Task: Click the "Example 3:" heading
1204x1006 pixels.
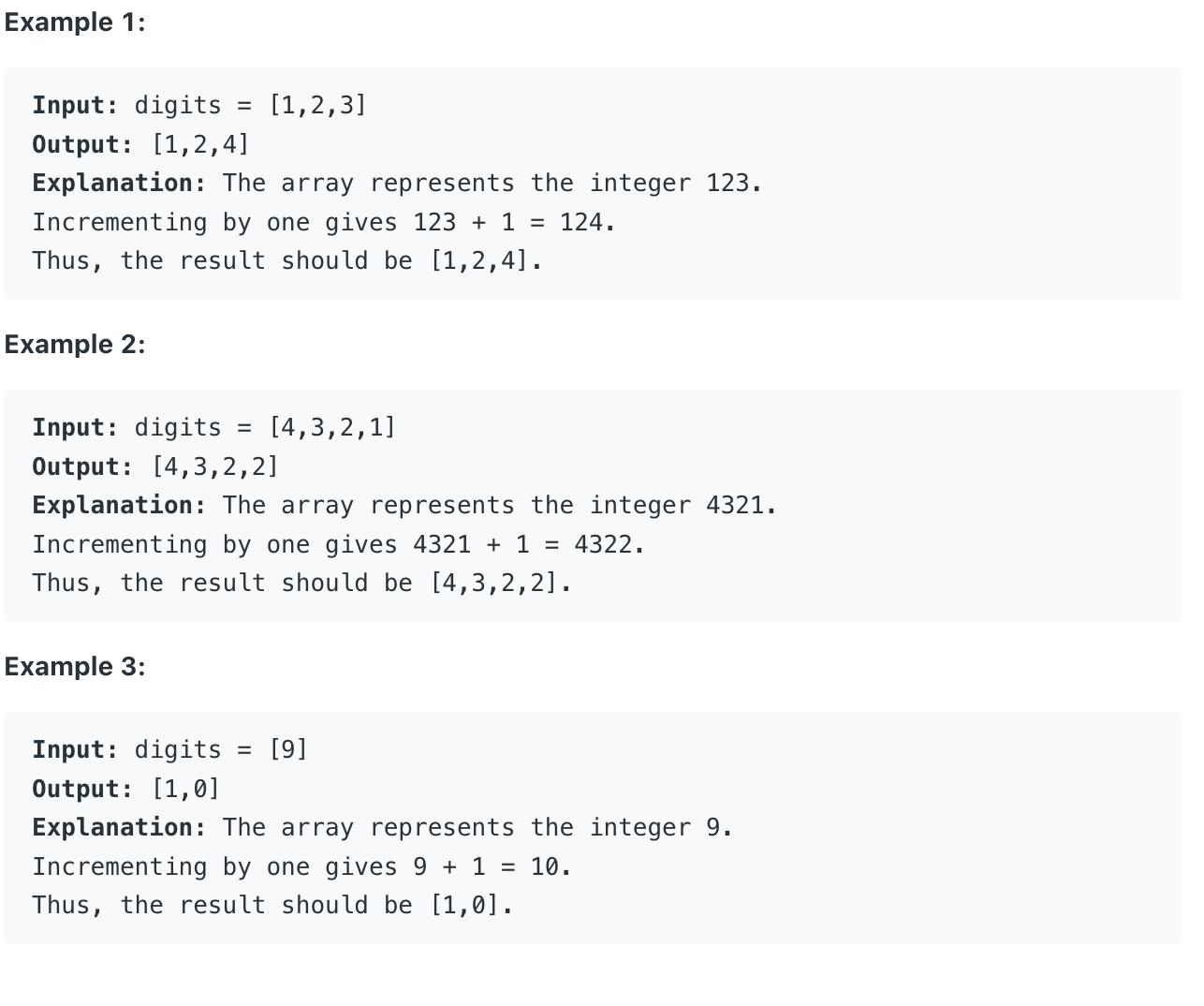Action: point(75,667)
